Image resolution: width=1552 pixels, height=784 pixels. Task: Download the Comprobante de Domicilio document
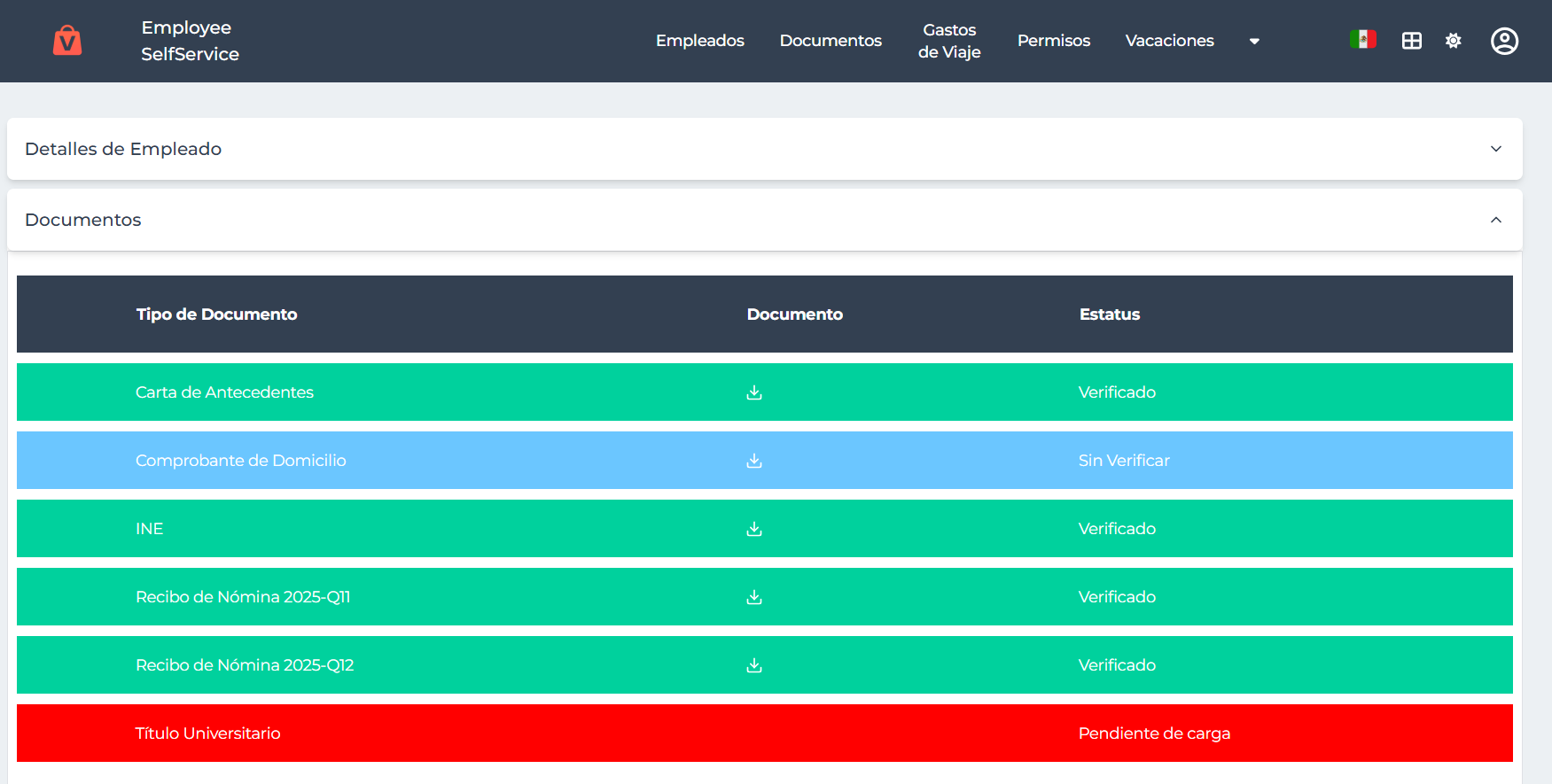click(754, 461)
